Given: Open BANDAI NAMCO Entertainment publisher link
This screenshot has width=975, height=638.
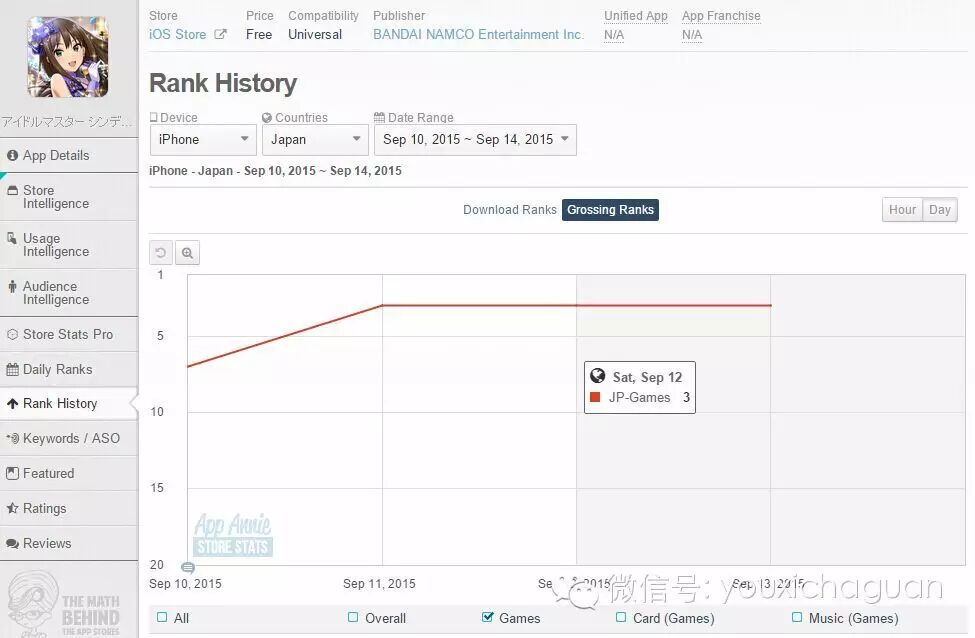Looking at the screenshot, I should tap(478, 34).
